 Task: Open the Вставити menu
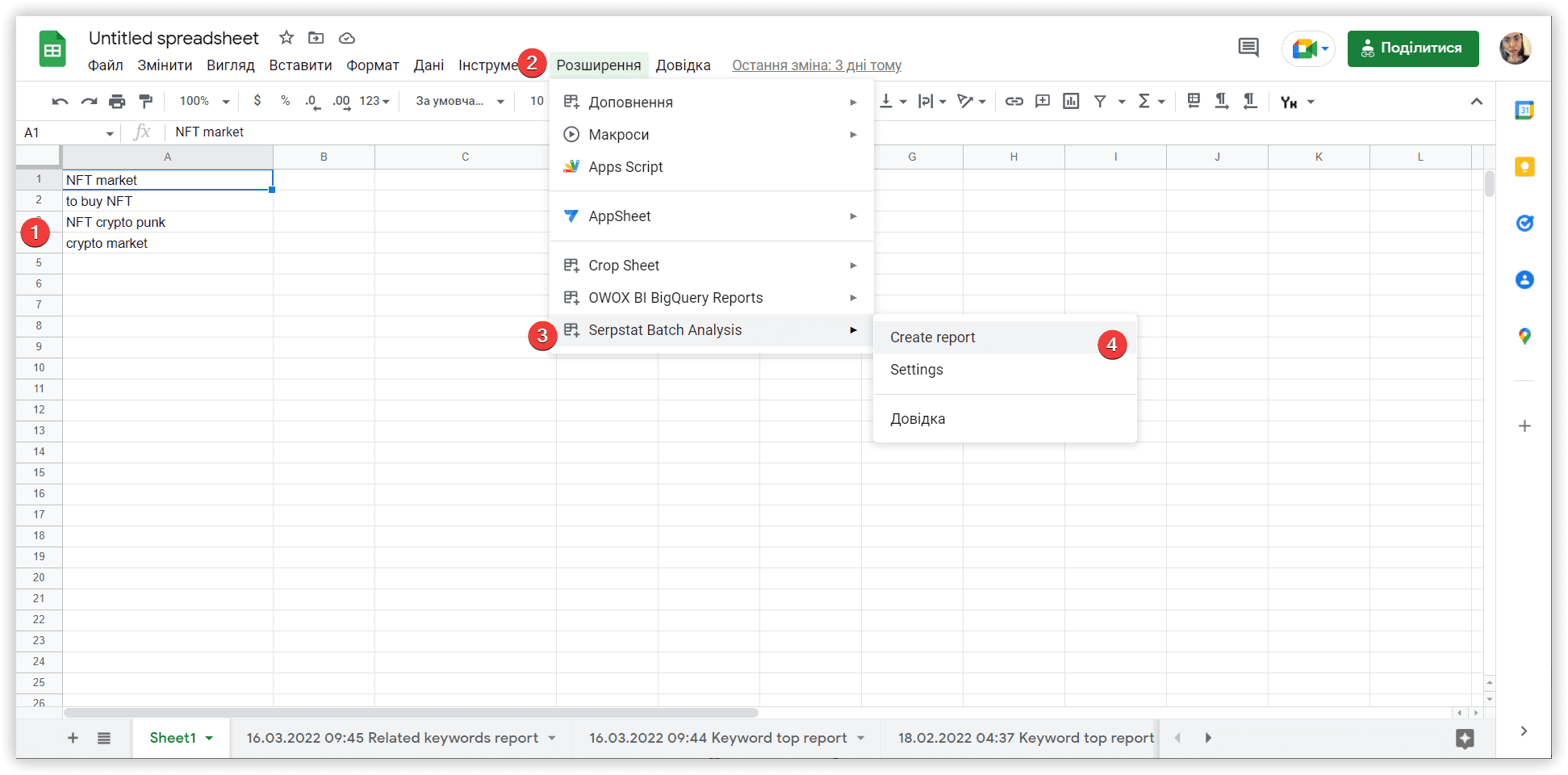(300, 65)
